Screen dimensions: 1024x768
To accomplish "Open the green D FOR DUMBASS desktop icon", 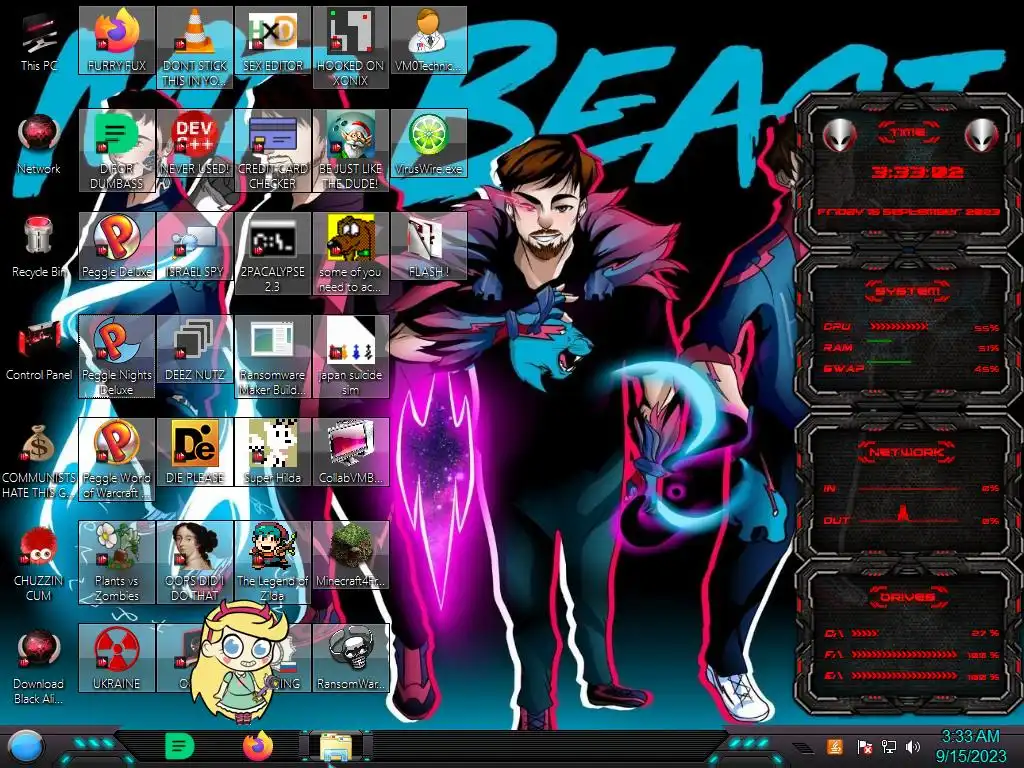I will (117, 151).
